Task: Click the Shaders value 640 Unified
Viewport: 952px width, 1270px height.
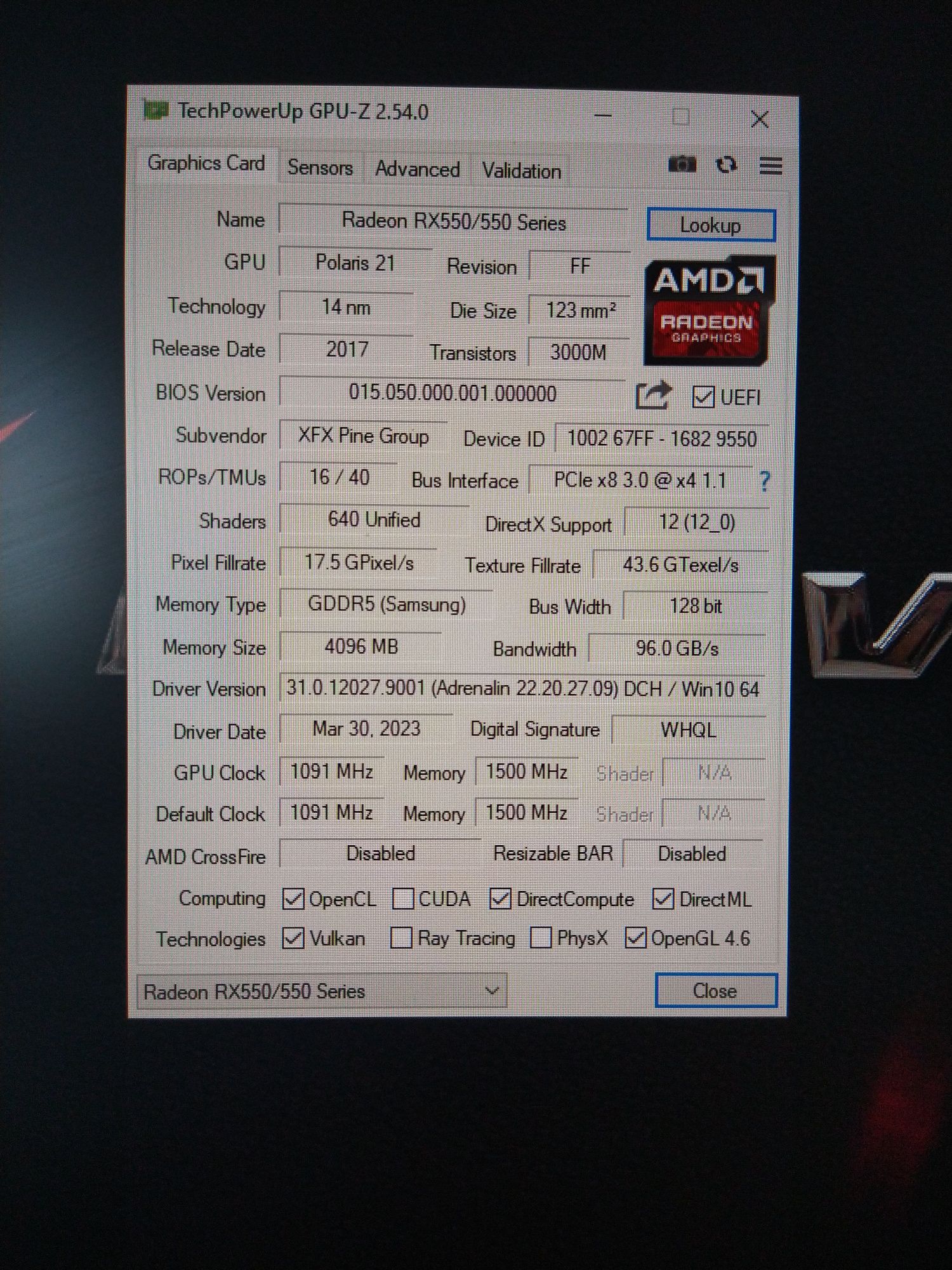Action: click(x=374, y=520)
